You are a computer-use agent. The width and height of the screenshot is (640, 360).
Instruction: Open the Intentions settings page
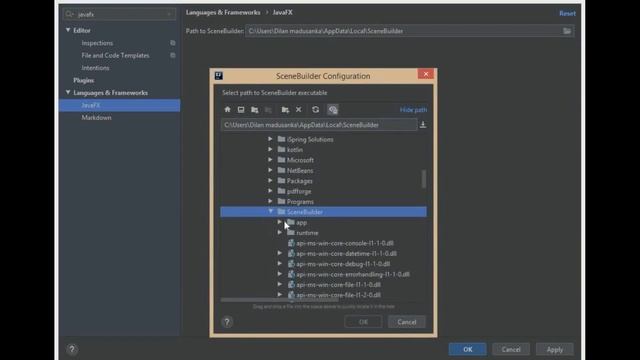point(95,68)
